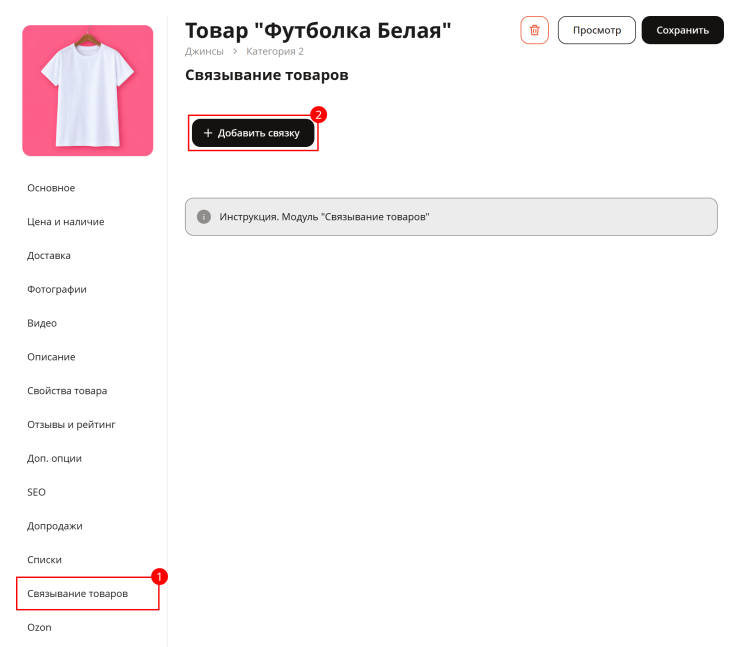Click the Связывание товаров section heading

click(267, 75)
